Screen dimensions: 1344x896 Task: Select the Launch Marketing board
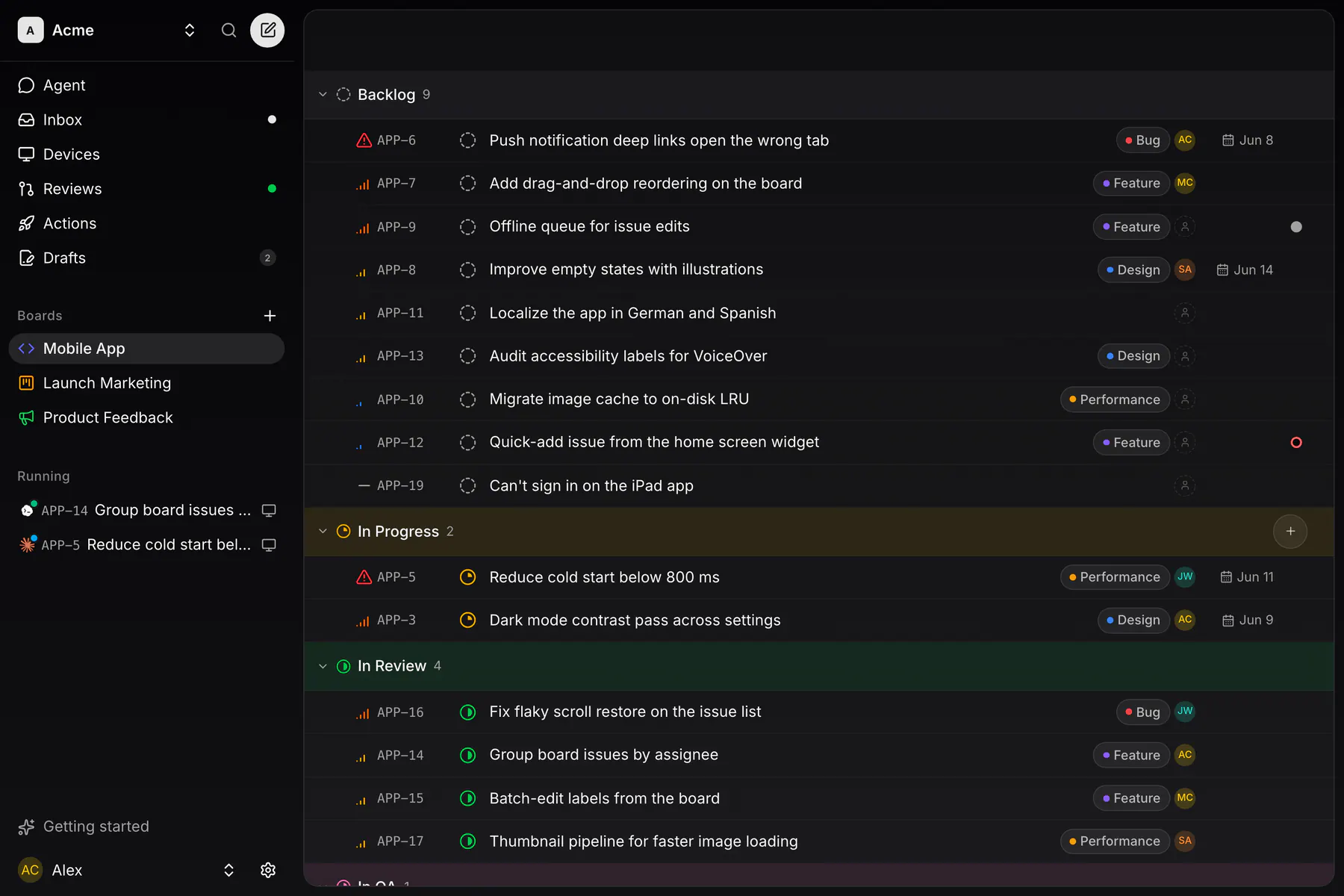pyautogui.click(x=147, y=383)
